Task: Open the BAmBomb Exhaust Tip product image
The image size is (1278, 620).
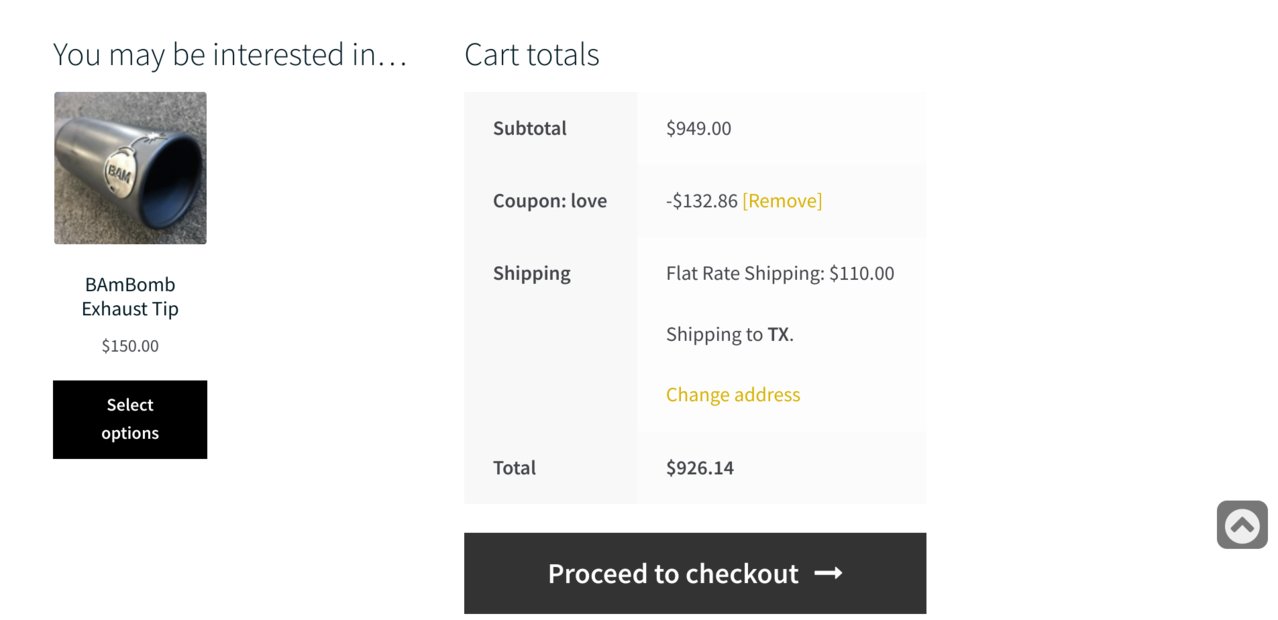Action: tap(130, 168)
